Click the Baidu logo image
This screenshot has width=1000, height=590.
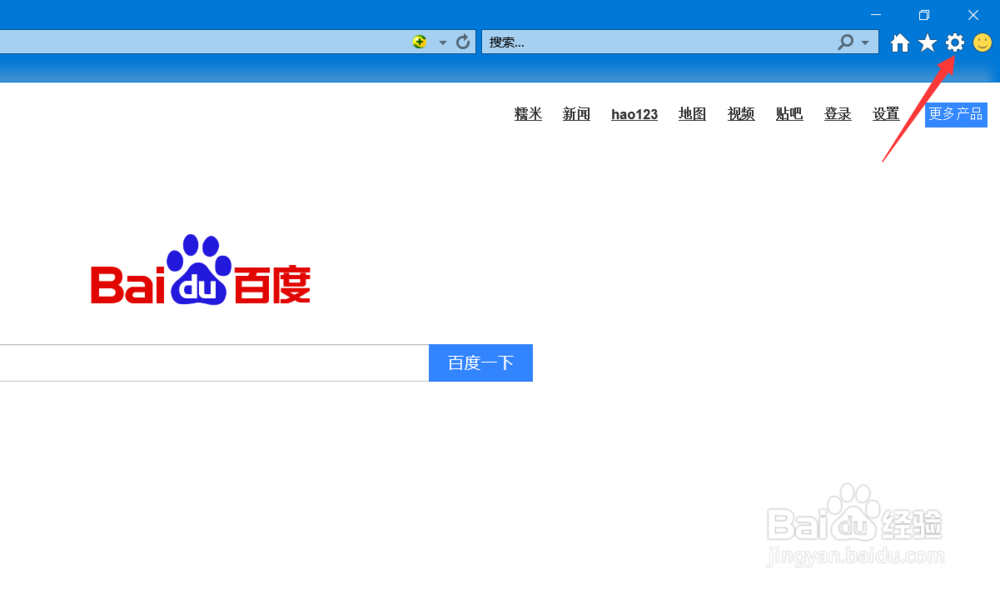tap(201, 270)
